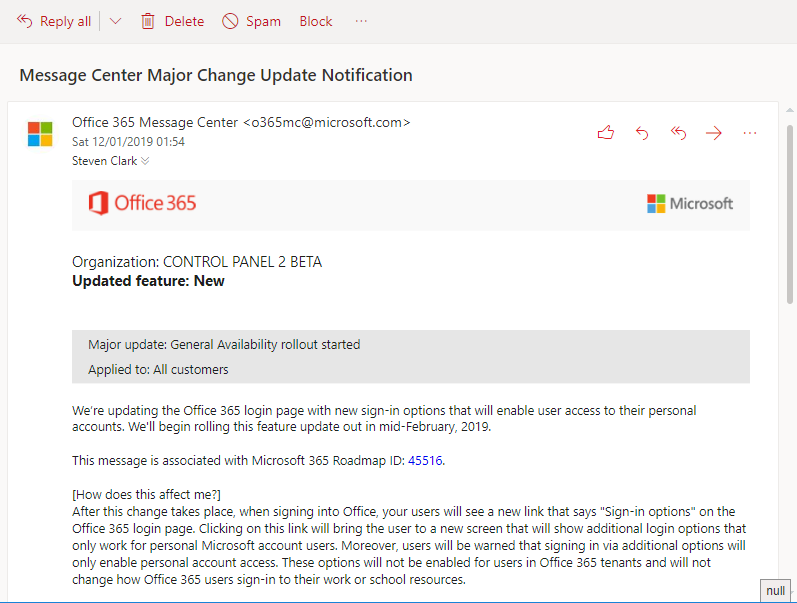This screenshot has width=797, height=603.
Task: Like the message with the thumbs-up icon
Action: click(x=605, y=133)
